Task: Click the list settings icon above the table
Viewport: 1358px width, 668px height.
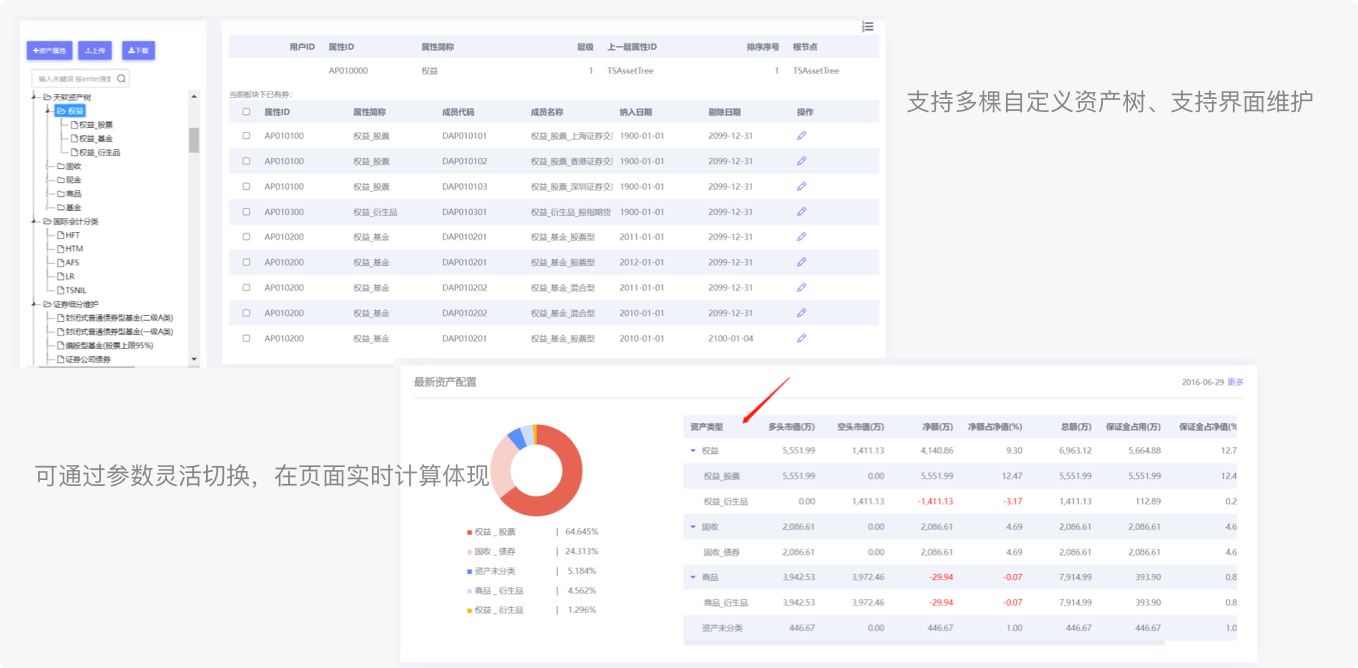Action: (x=868, y=26)
